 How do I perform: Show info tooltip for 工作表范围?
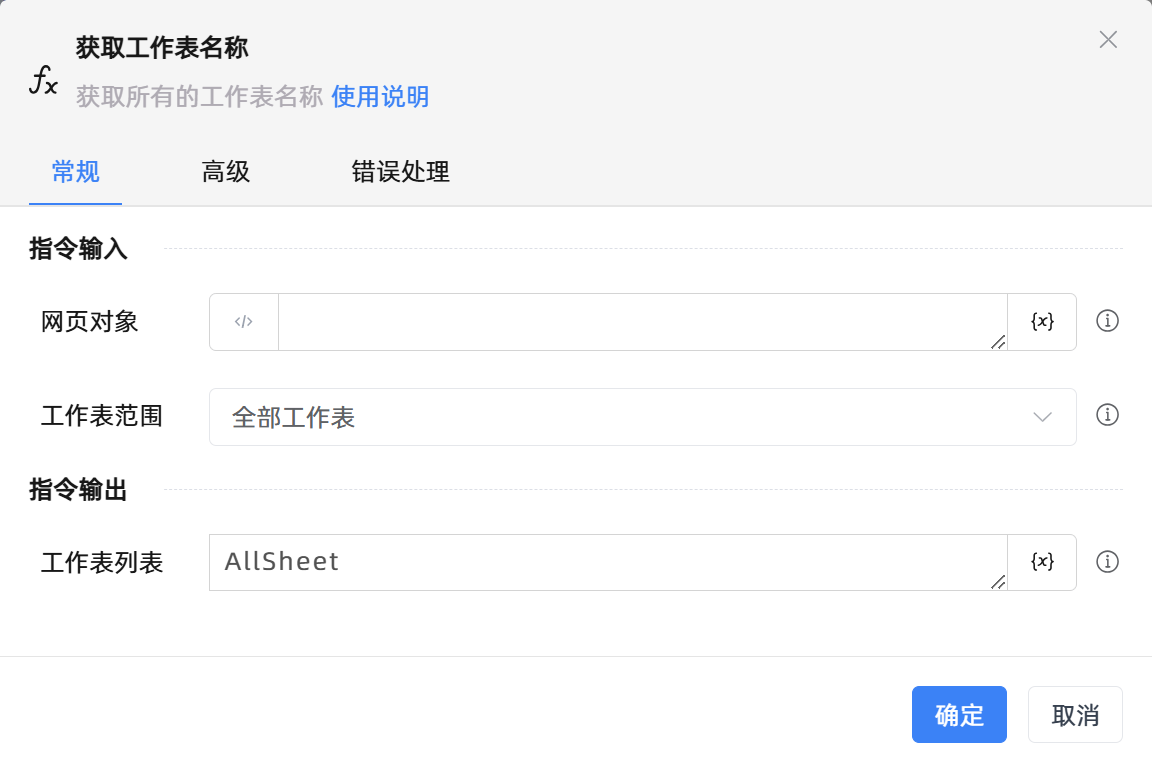coord(1107,415)
